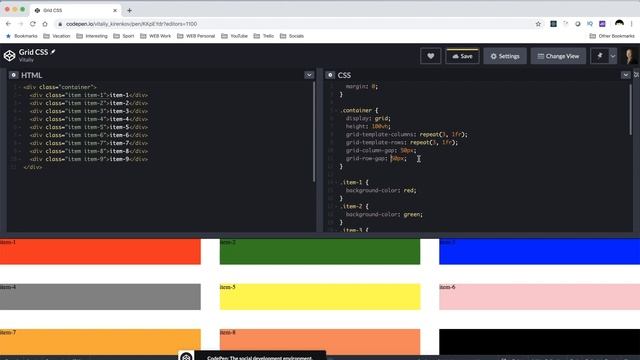Open the round browser extension icon

(x=578, y=24)
